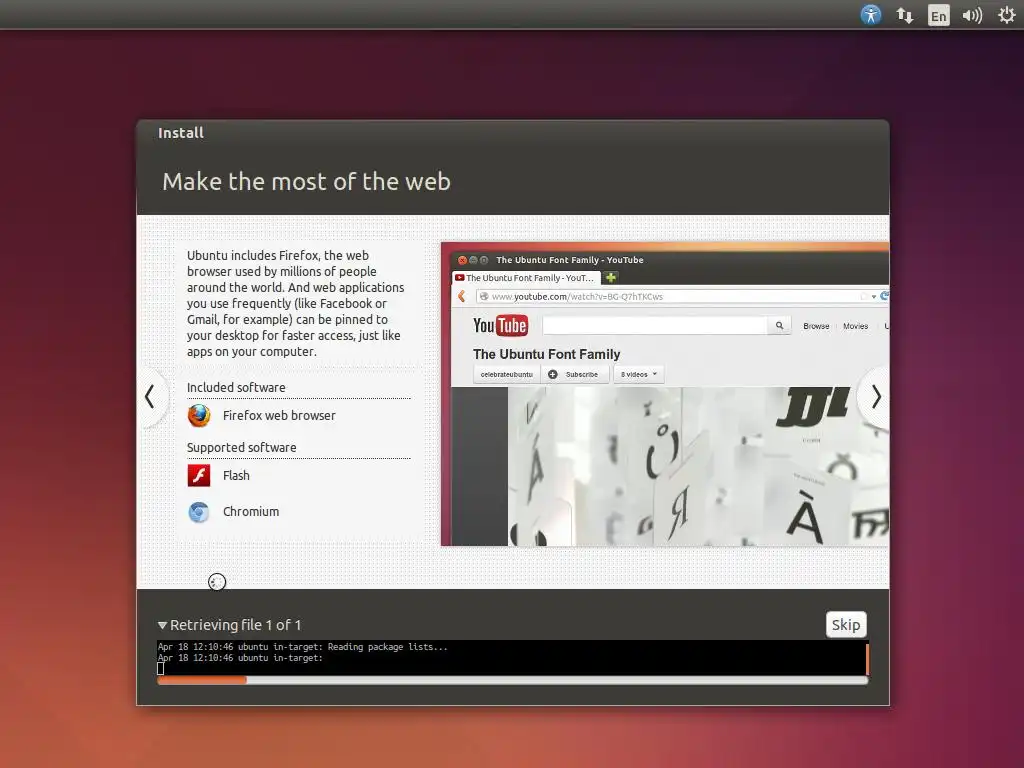Click the Chromium label text

(251, 512)
